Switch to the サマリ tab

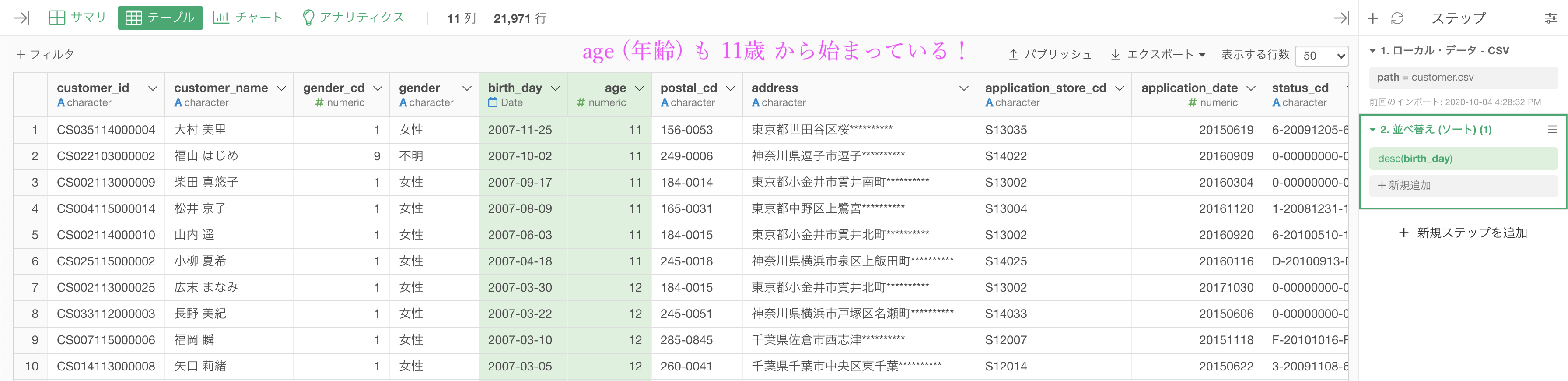point(77,18)
